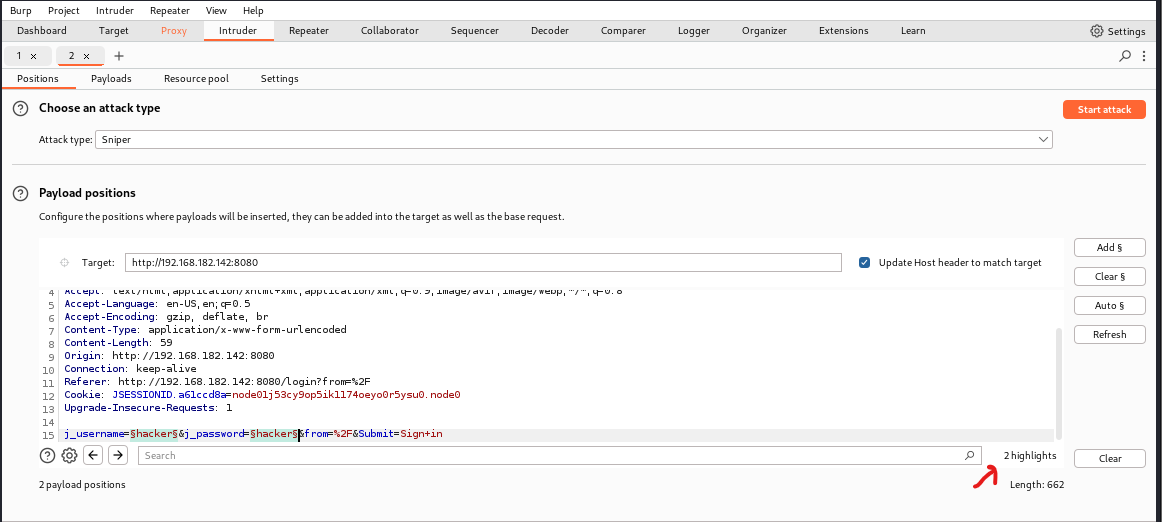Open the vertical dots menu at top right
1162x522 pixels.
[x=1144, y=56]
